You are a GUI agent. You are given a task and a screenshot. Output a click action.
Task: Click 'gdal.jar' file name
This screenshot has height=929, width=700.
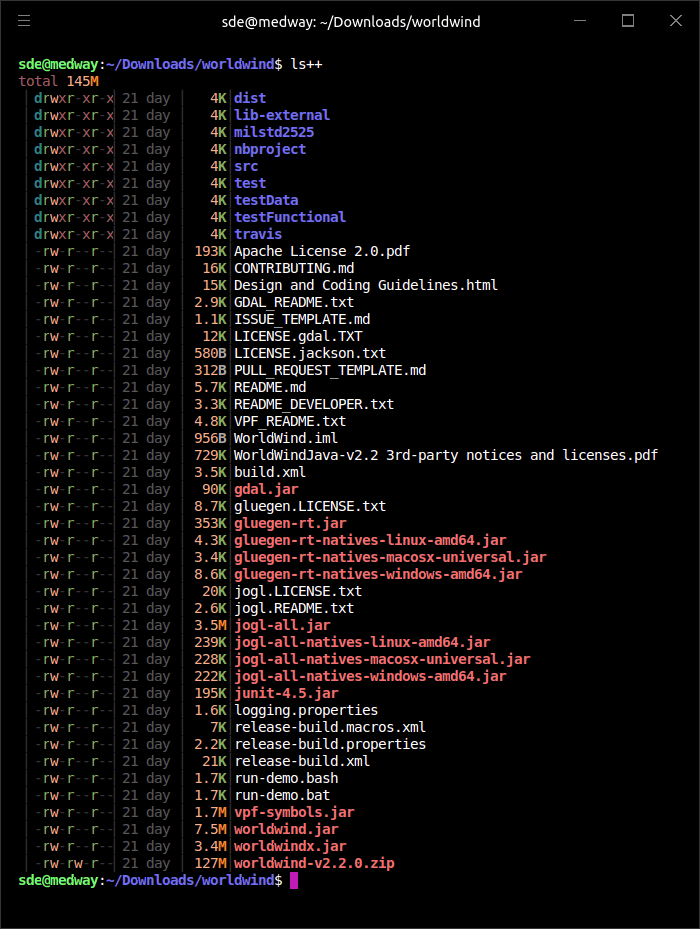coord(266,489)
